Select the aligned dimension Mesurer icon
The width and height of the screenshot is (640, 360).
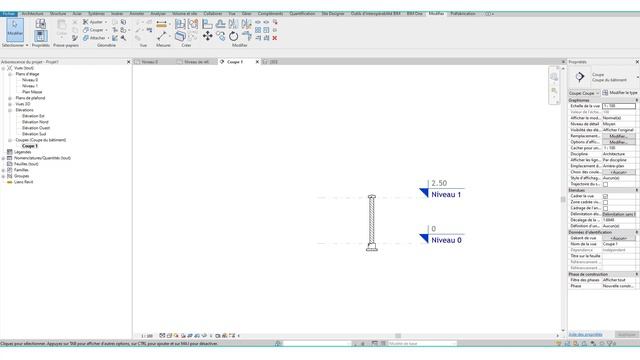pos(162,24)
